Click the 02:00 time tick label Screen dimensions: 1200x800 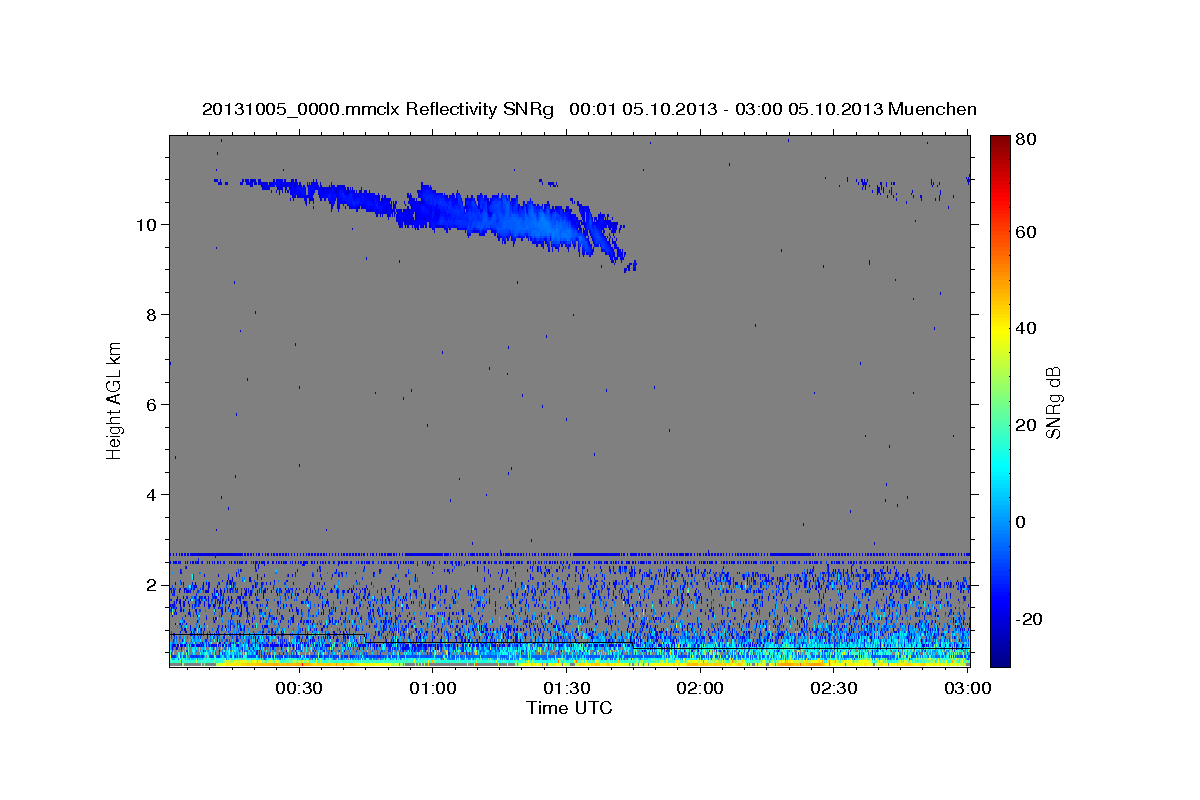(x=700, y=688)
